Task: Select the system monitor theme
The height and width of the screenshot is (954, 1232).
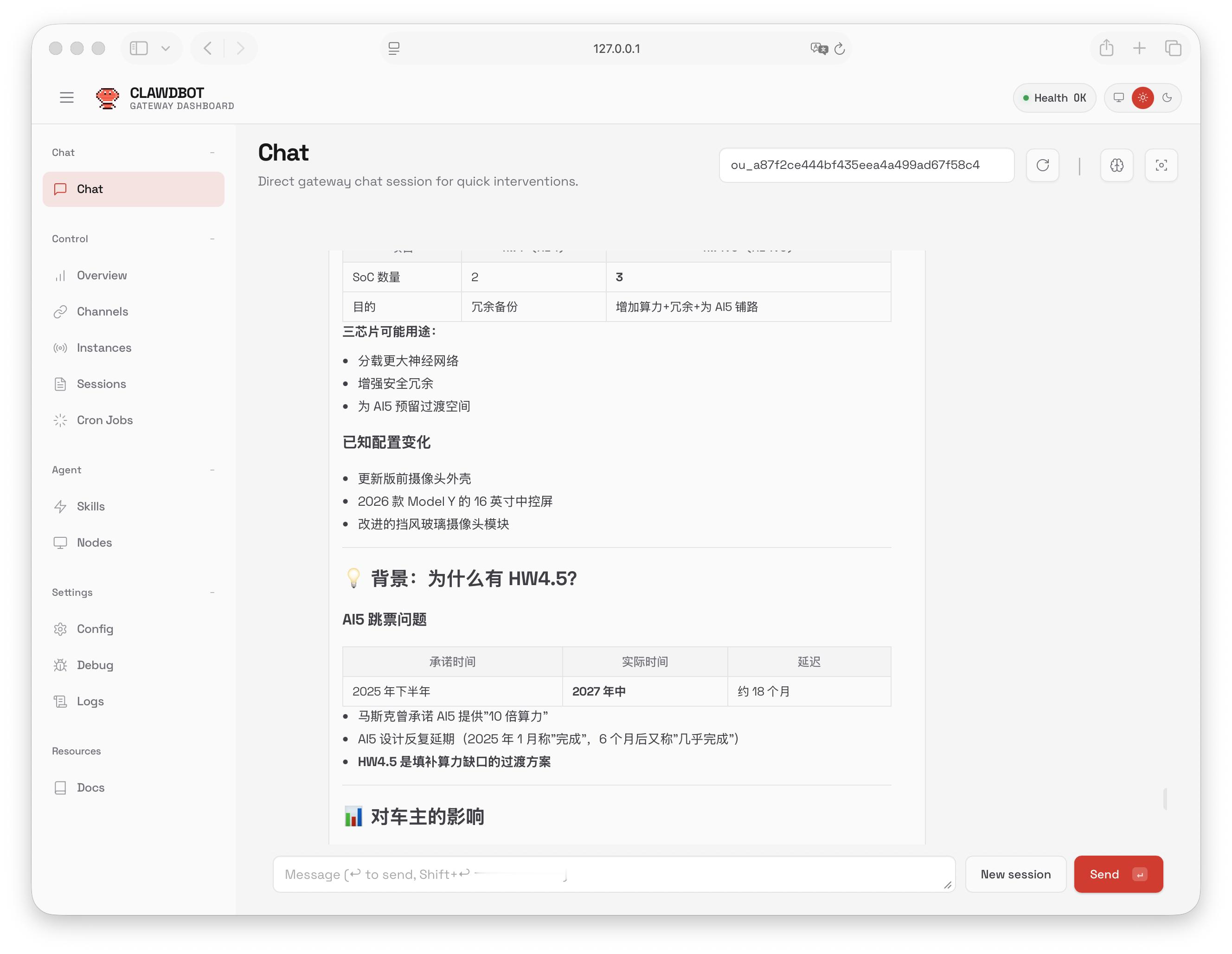Action: tap(1118, 97)
